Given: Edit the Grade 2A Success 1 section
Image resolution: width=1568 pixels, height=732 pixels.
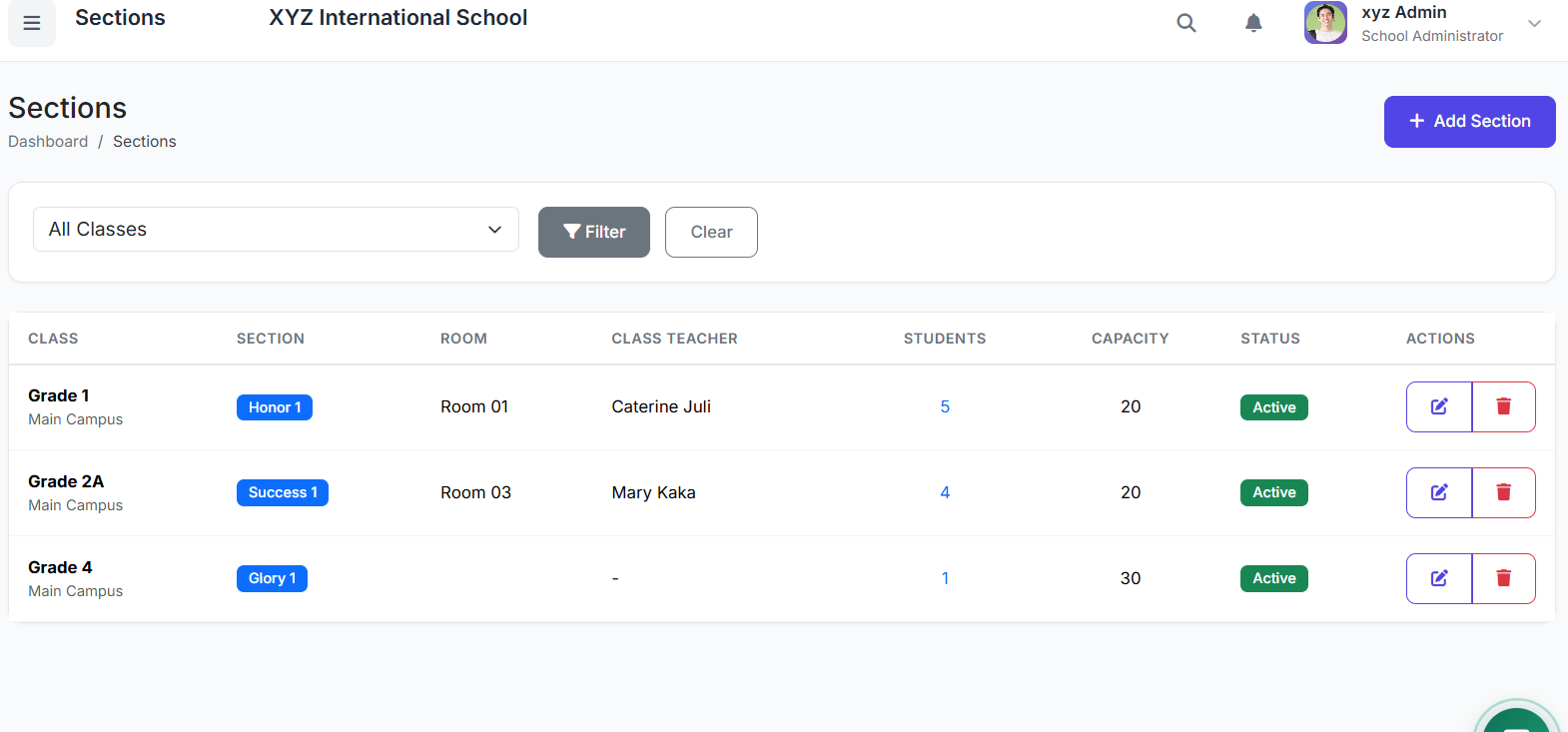Looking at the screenshot, I should pos(1439,492).
